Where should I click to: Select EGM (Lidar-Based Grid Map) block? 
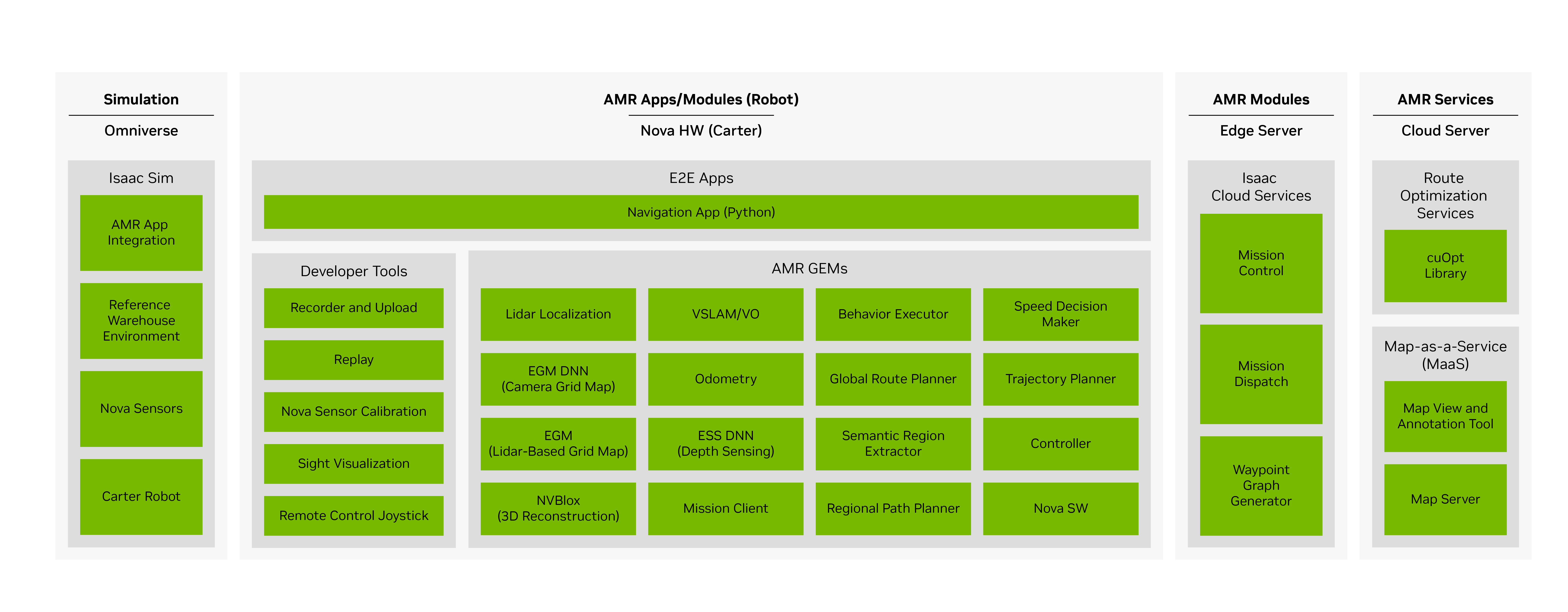(x=558, y=444)
